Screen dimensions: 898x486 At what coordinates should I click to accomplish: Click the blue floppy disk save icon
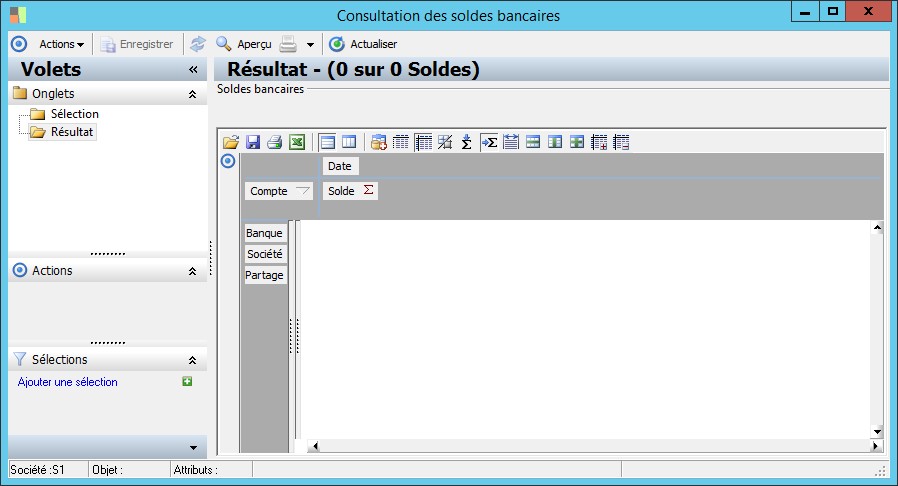tap(253, 142)
